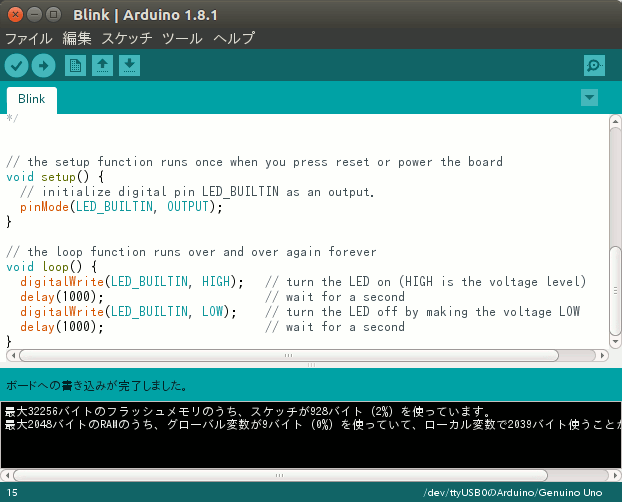Click the comment 'initialize digital pin LED_BUILTIN'

160,192
